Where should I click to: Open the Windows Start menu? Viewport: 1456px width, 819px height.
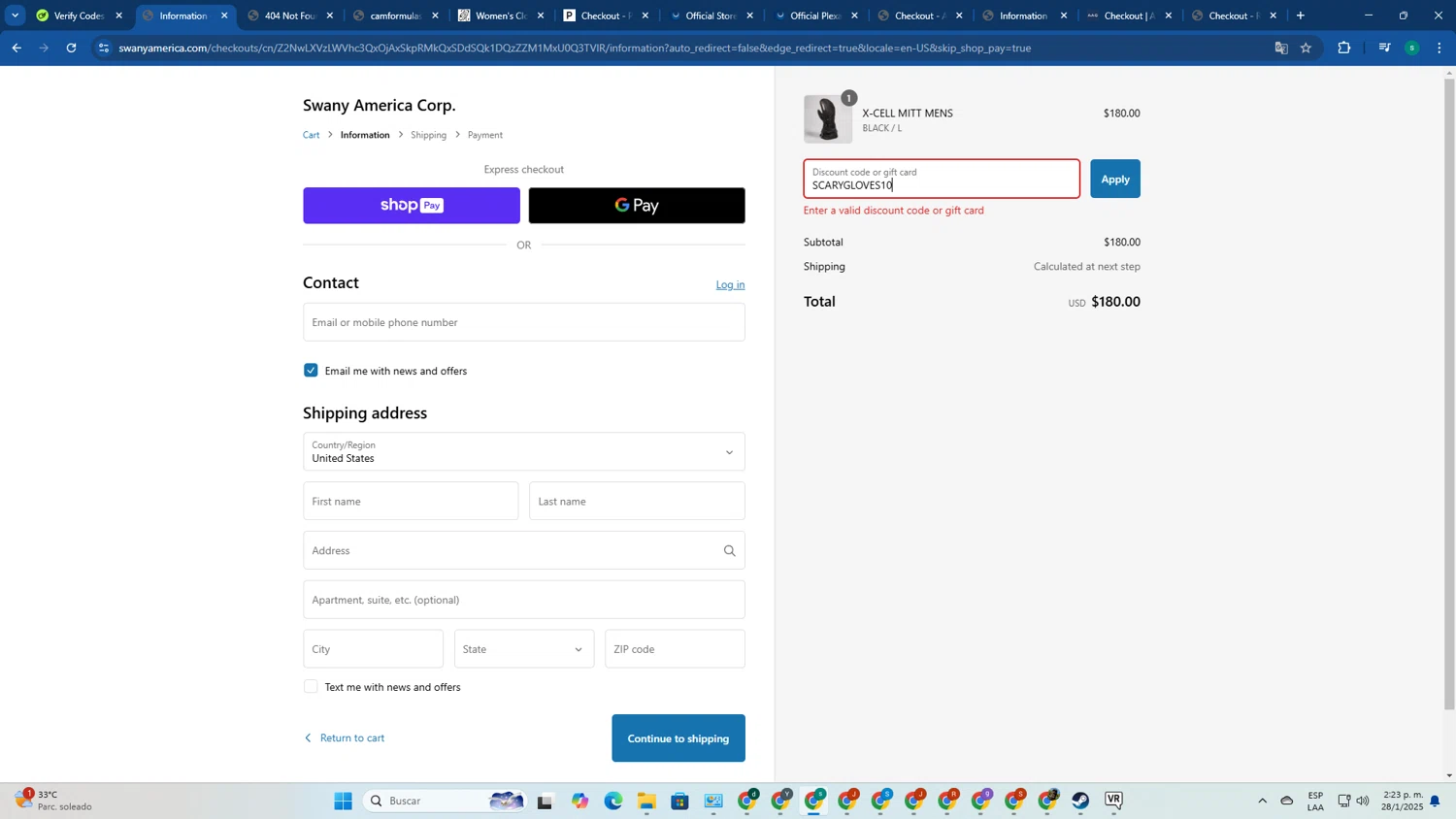[343, 801]
